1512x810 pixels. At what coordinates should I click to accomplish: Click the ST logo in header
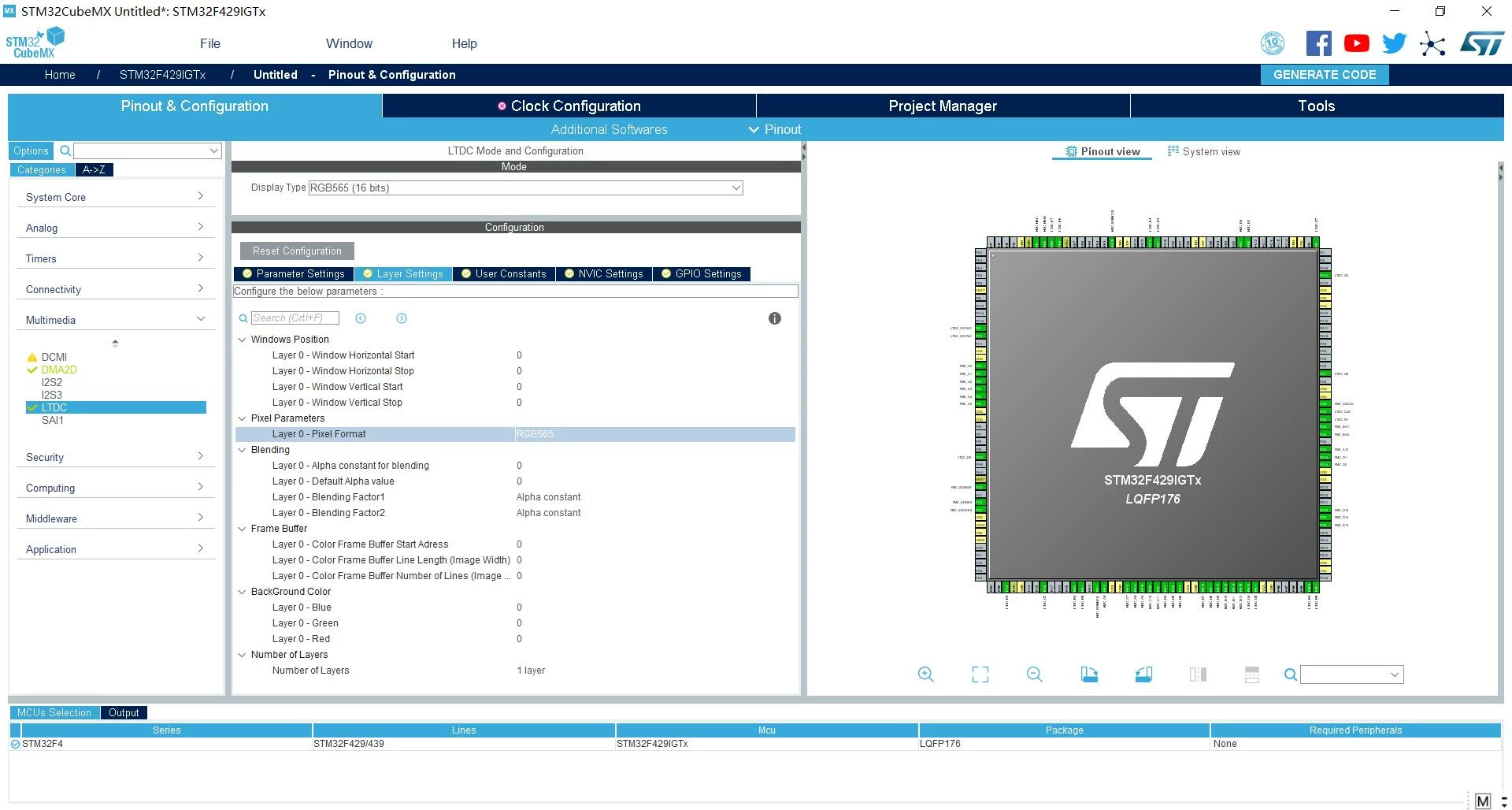tap(1482, 43)
